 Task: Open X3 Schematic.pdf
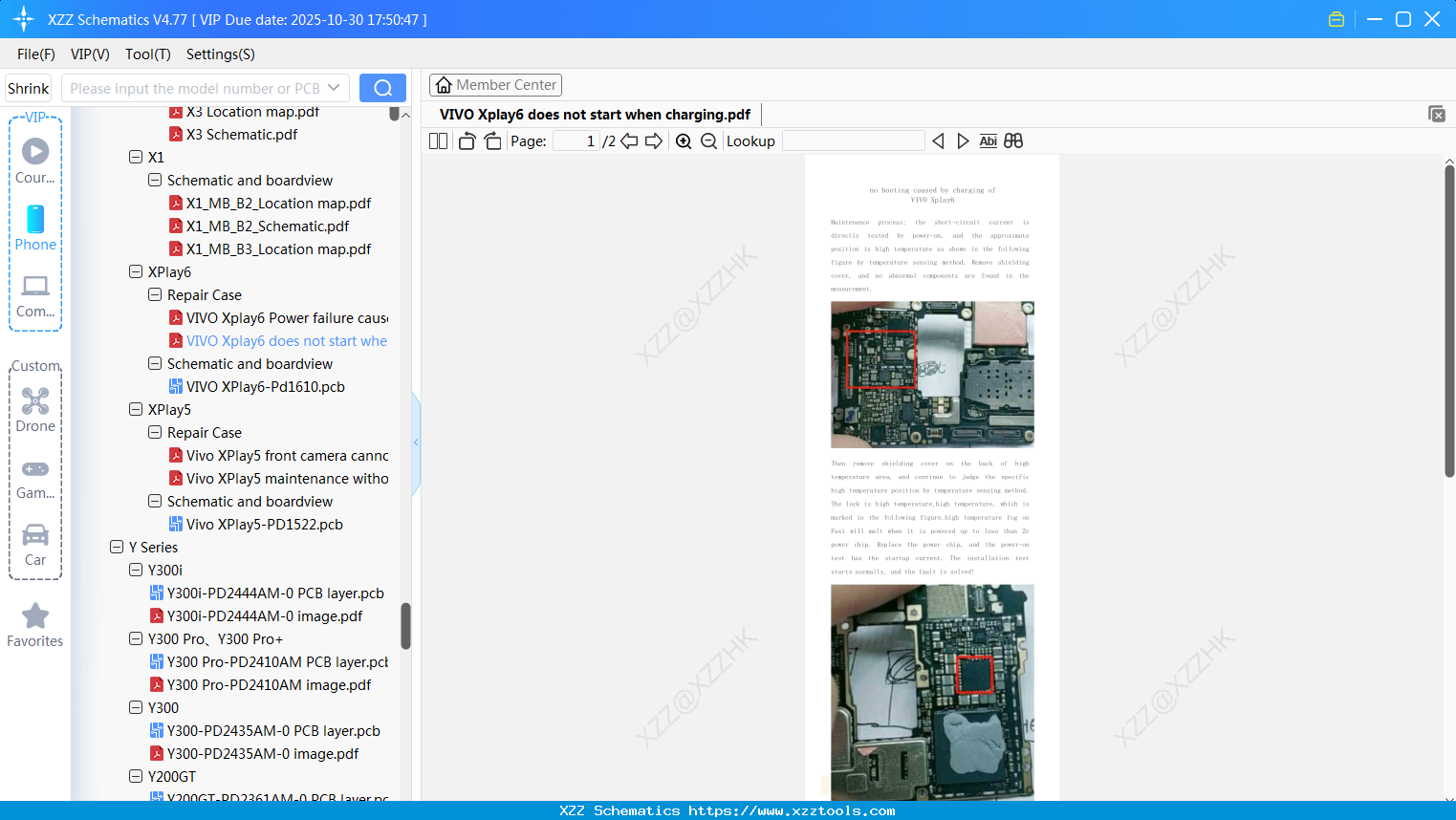tap(242, 135)
